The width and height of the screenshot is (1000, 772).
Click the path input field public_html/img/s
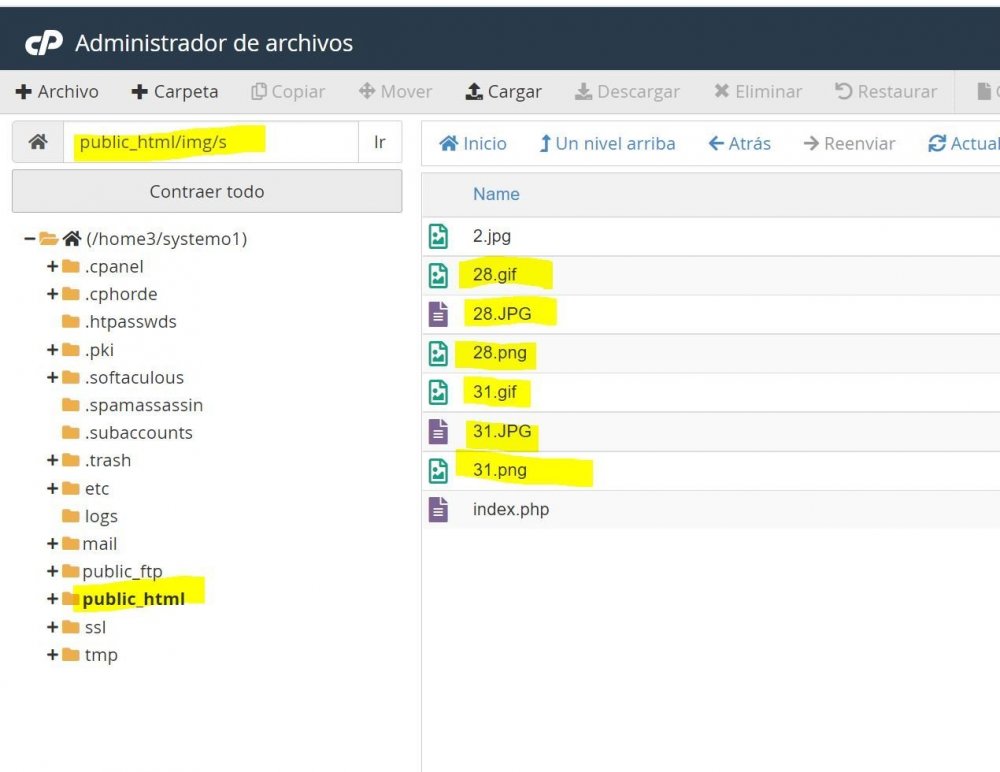click(x=210, y=142)
